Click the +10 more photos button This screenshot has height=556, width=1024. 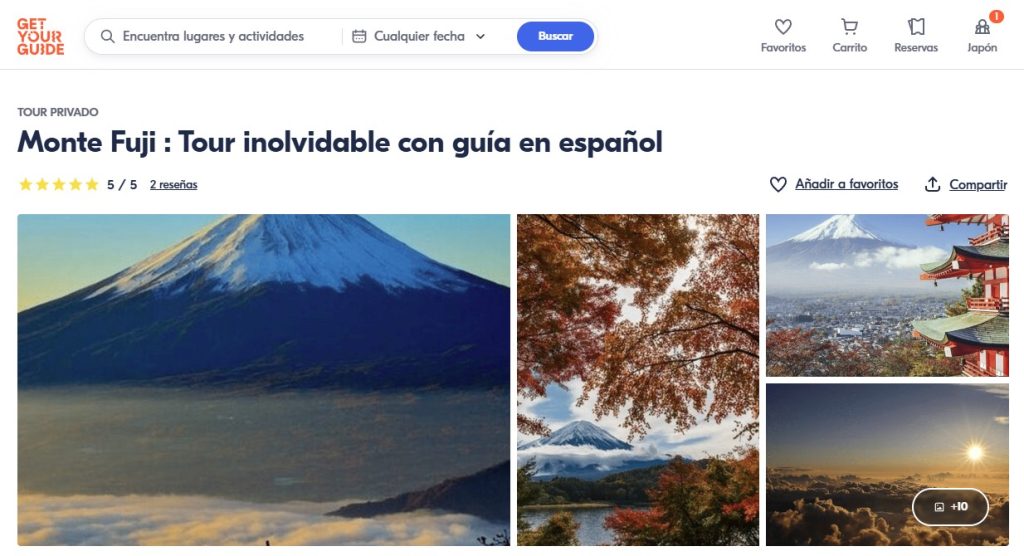click(950, 506)
